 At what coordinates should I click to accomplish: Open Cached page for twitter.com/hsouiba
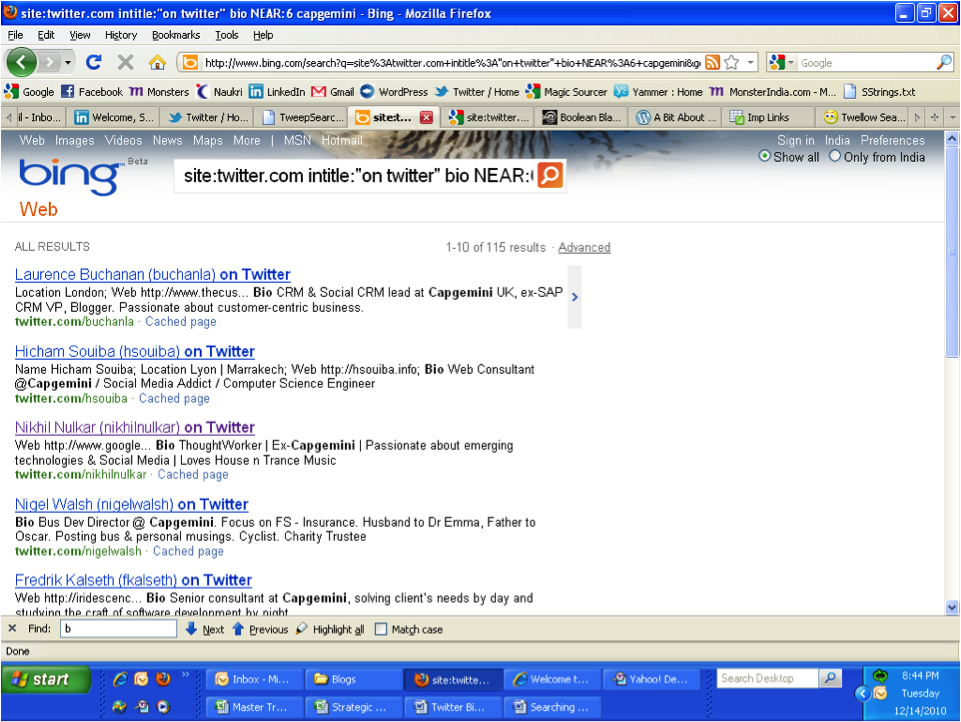[x=174, y=398]
